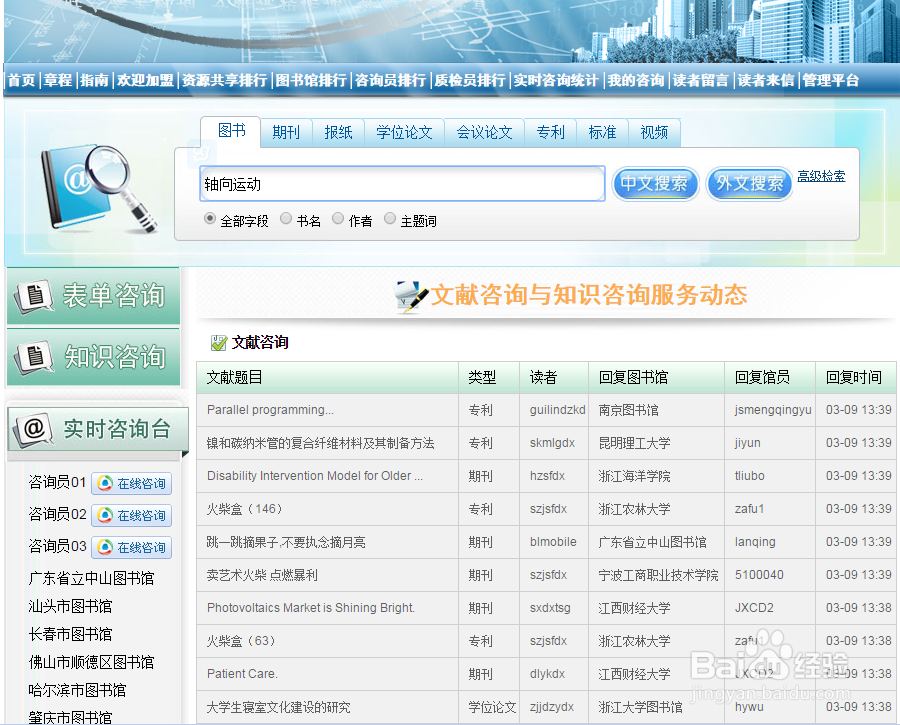Click the 实时咨询台 @ icon
The width and height of the screenshot is (900, 725).
pyautogui.click(x=33, y=429)
